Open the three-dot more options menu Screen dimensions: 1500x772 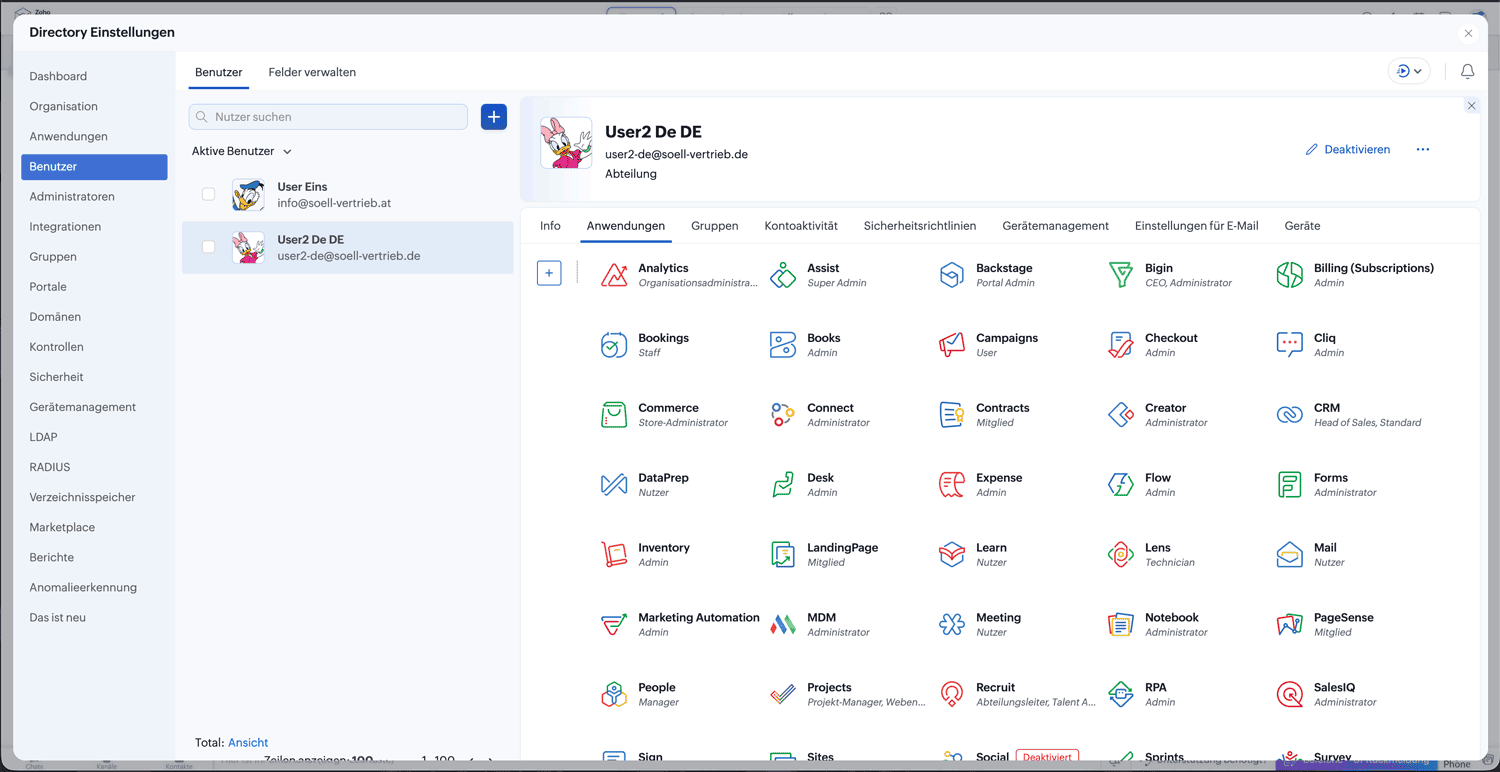1423,150
